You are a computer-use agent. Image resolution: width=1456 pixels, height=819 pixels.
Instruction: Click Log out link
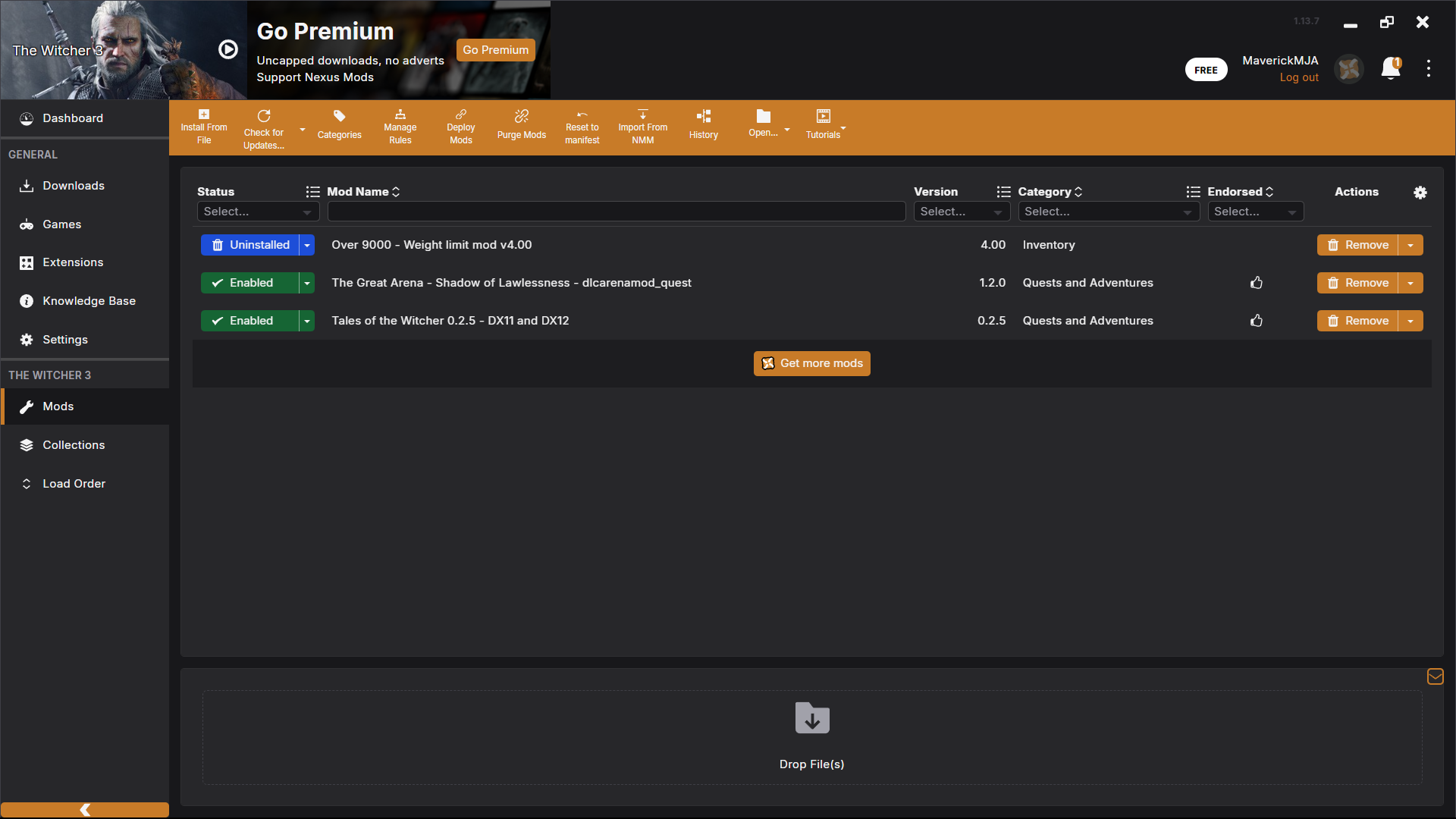tap(1299, 77)
